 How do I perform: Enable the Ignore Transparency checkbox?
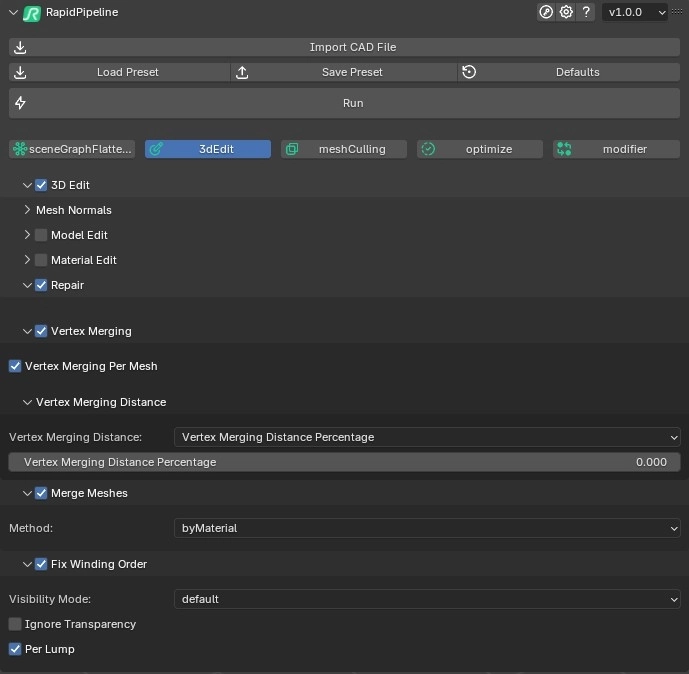tap(15, 624)
